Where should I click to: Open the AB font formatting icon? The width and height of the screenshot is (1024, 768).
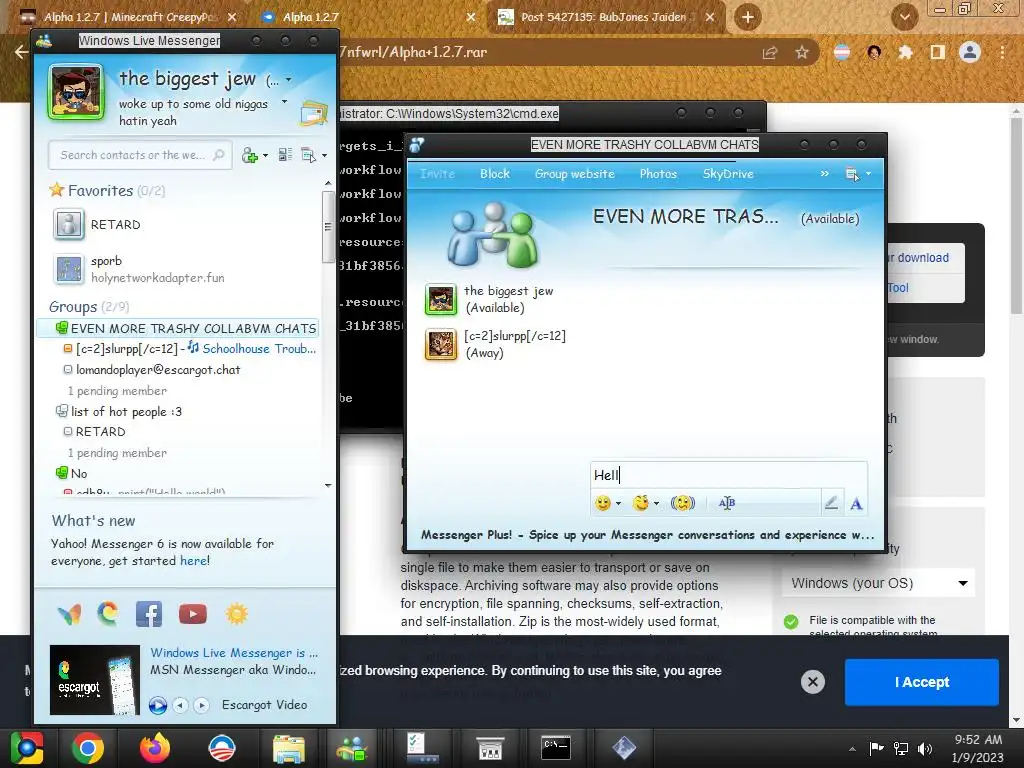[x=727, y=503]
